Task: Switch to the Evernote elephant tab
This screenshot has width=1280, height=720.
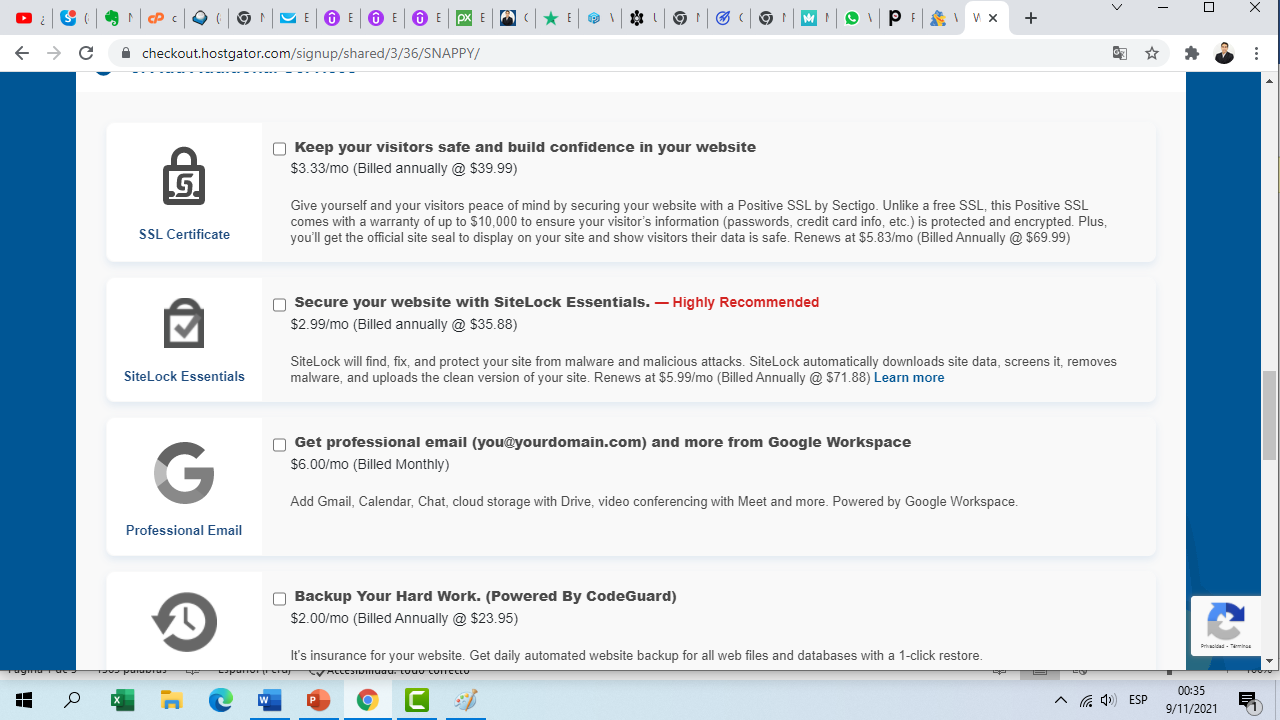Action: [116, 18]
